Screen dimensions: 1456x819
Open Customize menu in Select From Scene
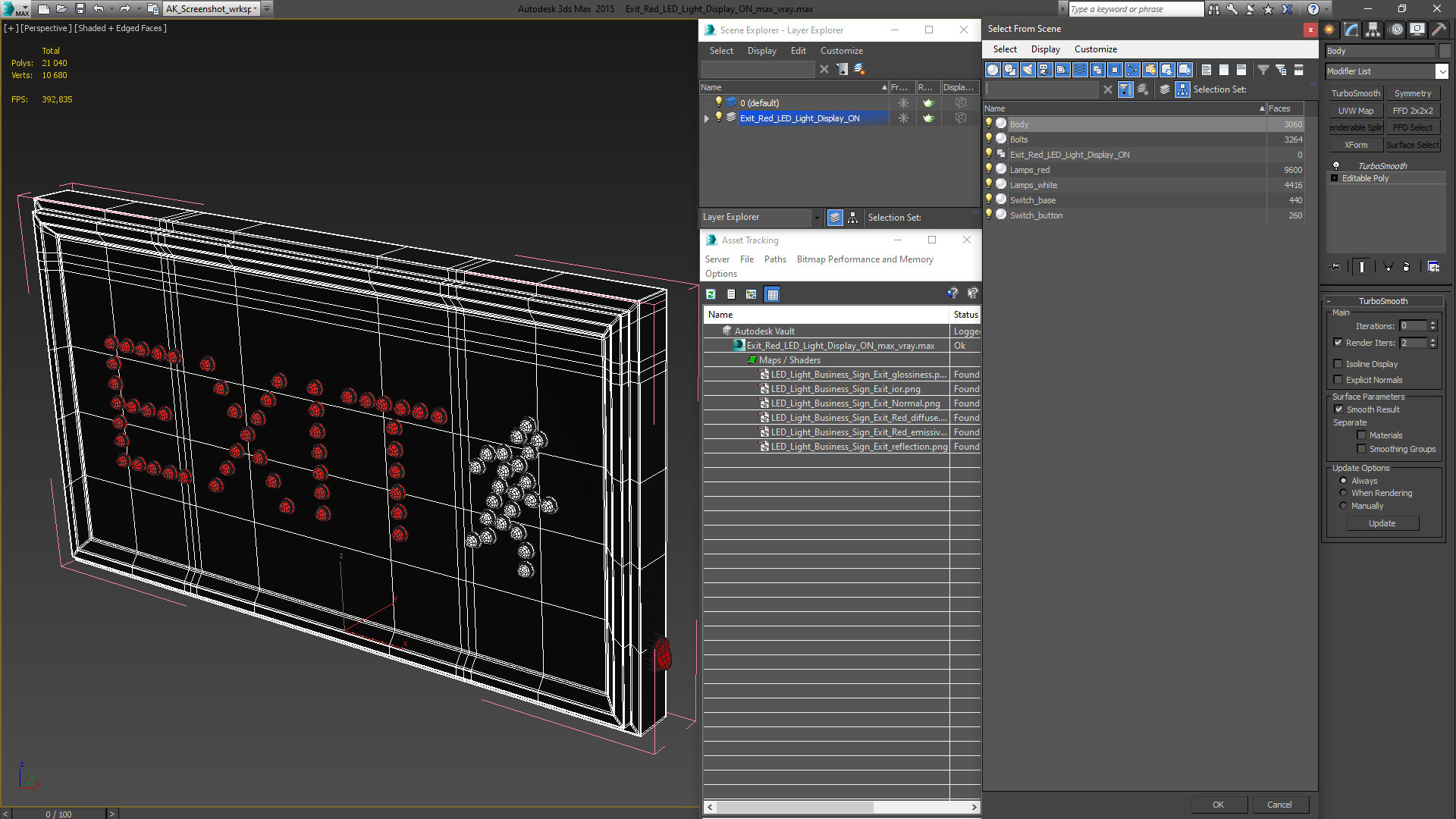(x=1095, y=49)
